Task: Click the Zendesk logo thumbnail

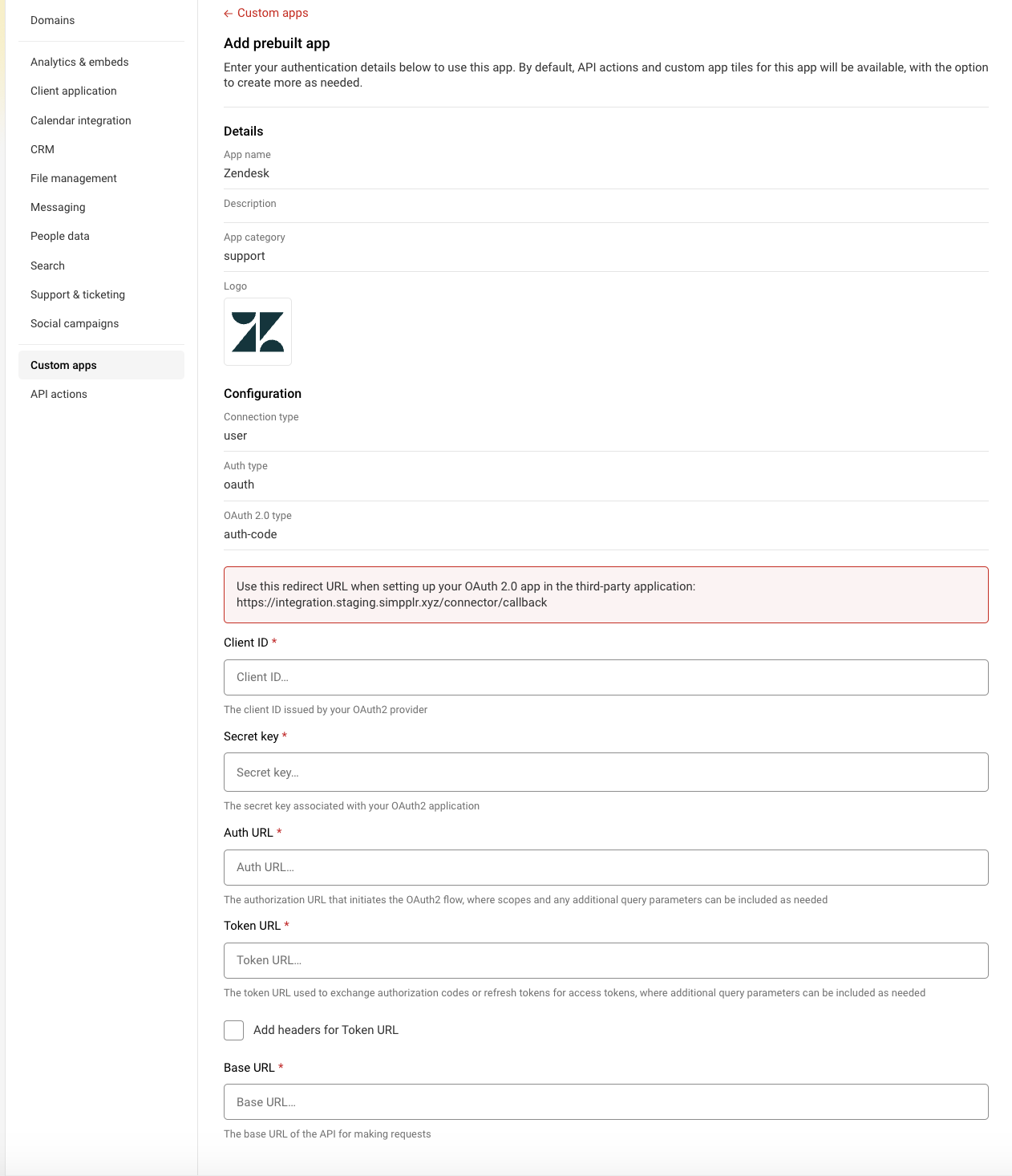Action: point(257,332)
